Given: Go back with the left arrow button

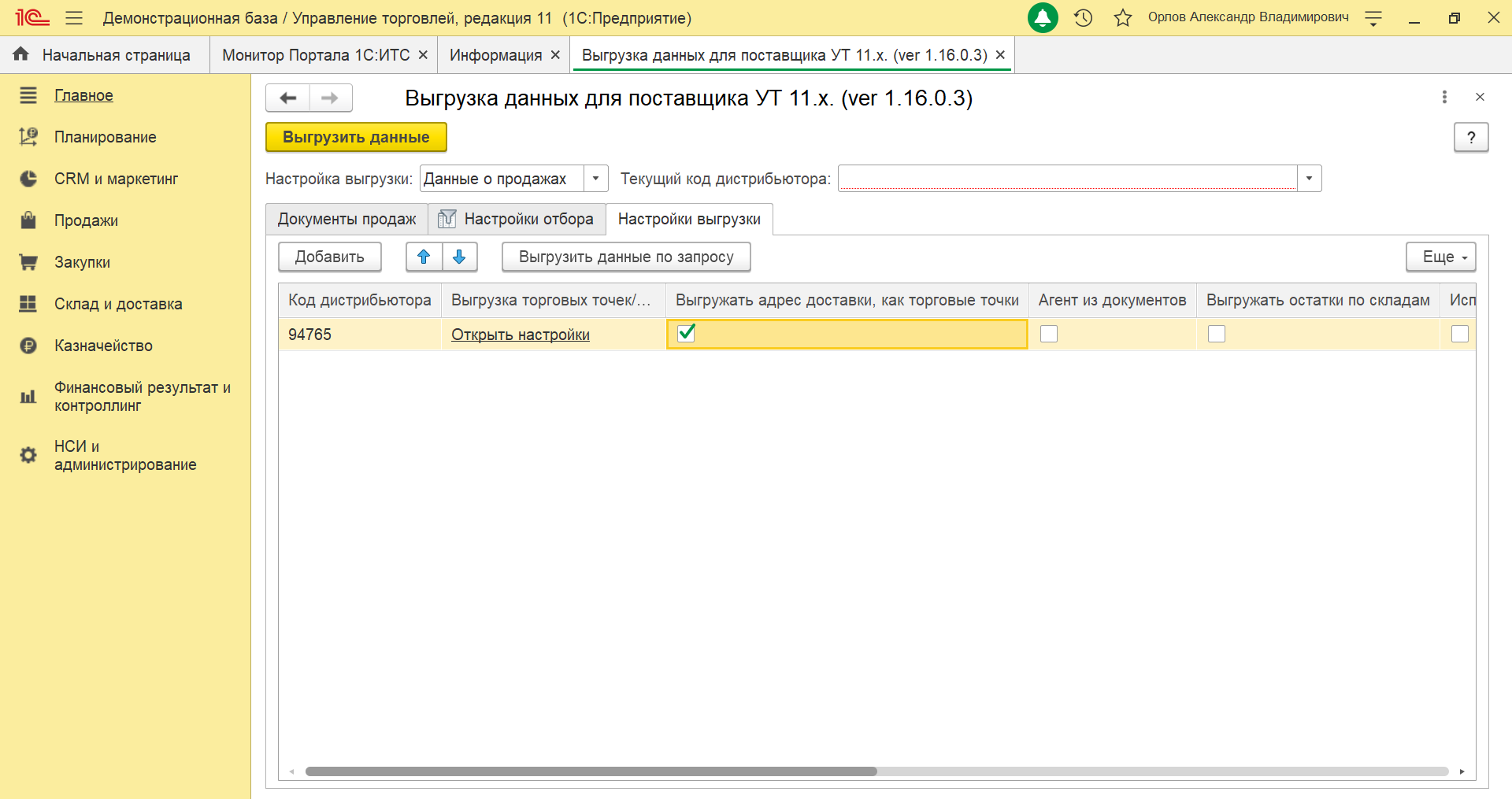Looking at the screenshot, I should (288, 98).
